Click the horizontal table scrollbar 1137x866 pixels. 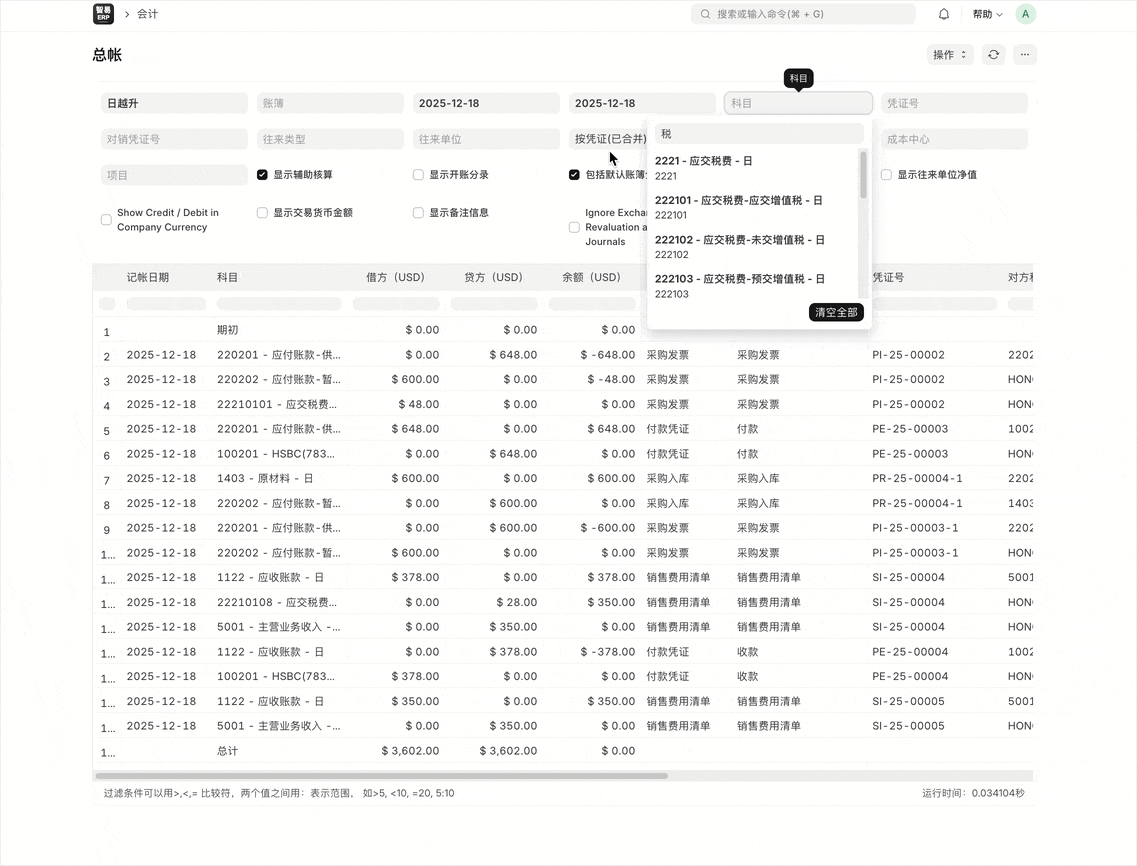381,775
